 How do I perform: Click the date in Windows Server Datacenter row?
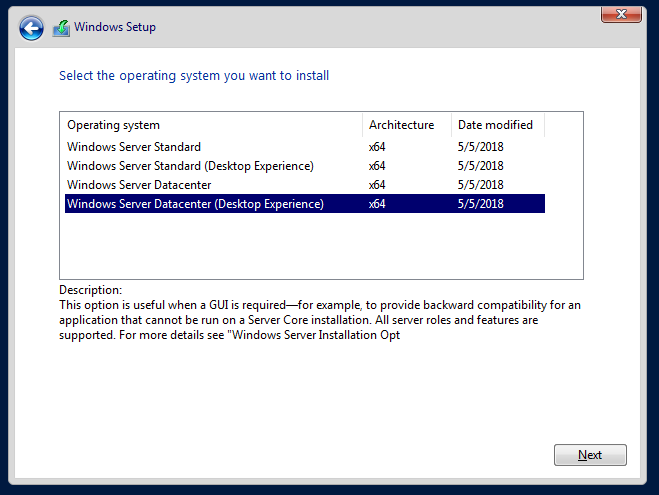pos(480,184)
